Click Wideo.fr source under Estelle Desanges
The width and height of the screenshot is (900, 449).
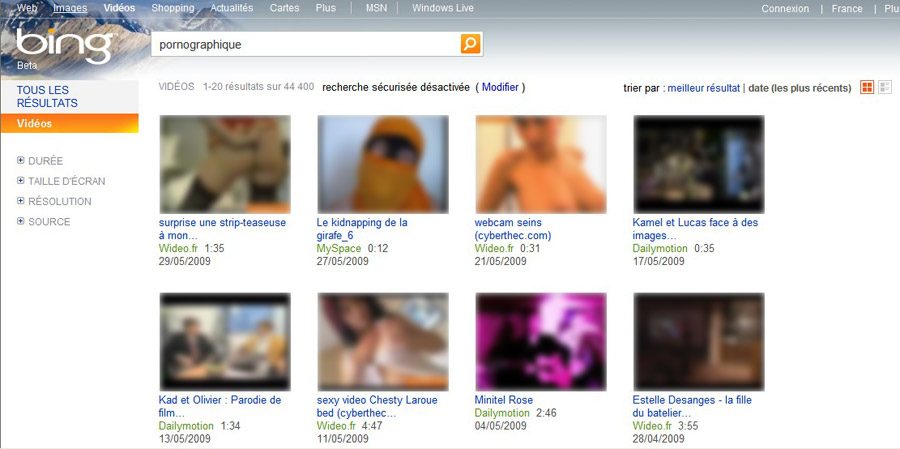[x=652, y=426]
